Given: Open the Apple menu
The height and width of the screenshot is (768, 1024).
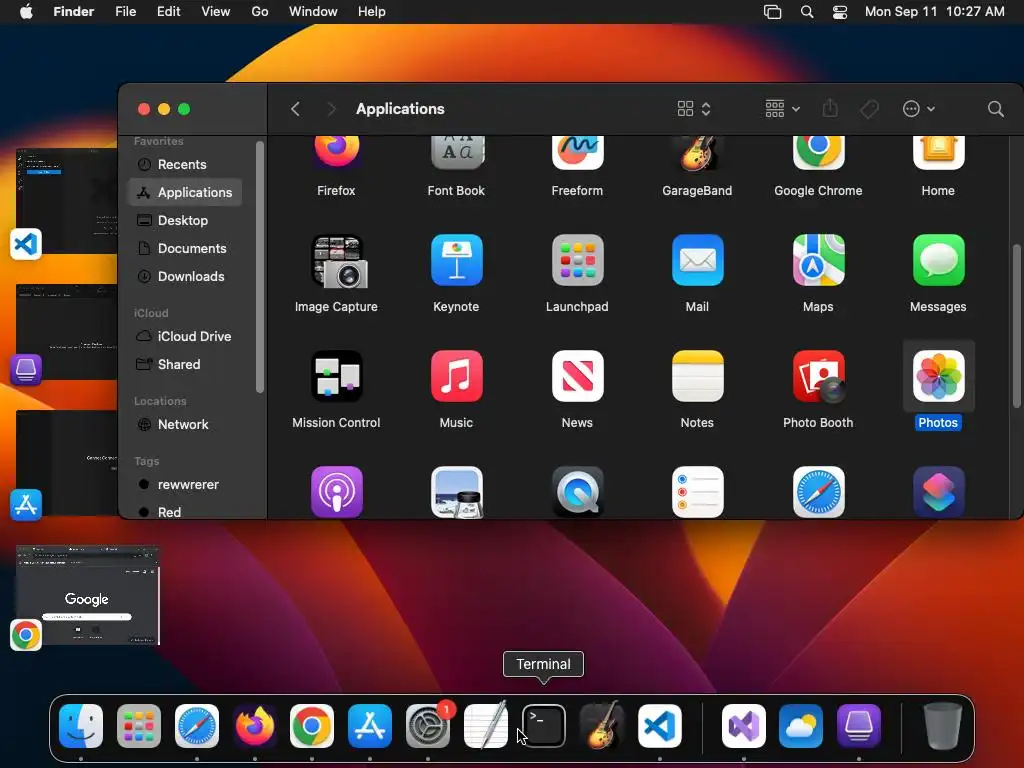Looking at the screenshot, I should pyautogui.click(x=26, y=12).
